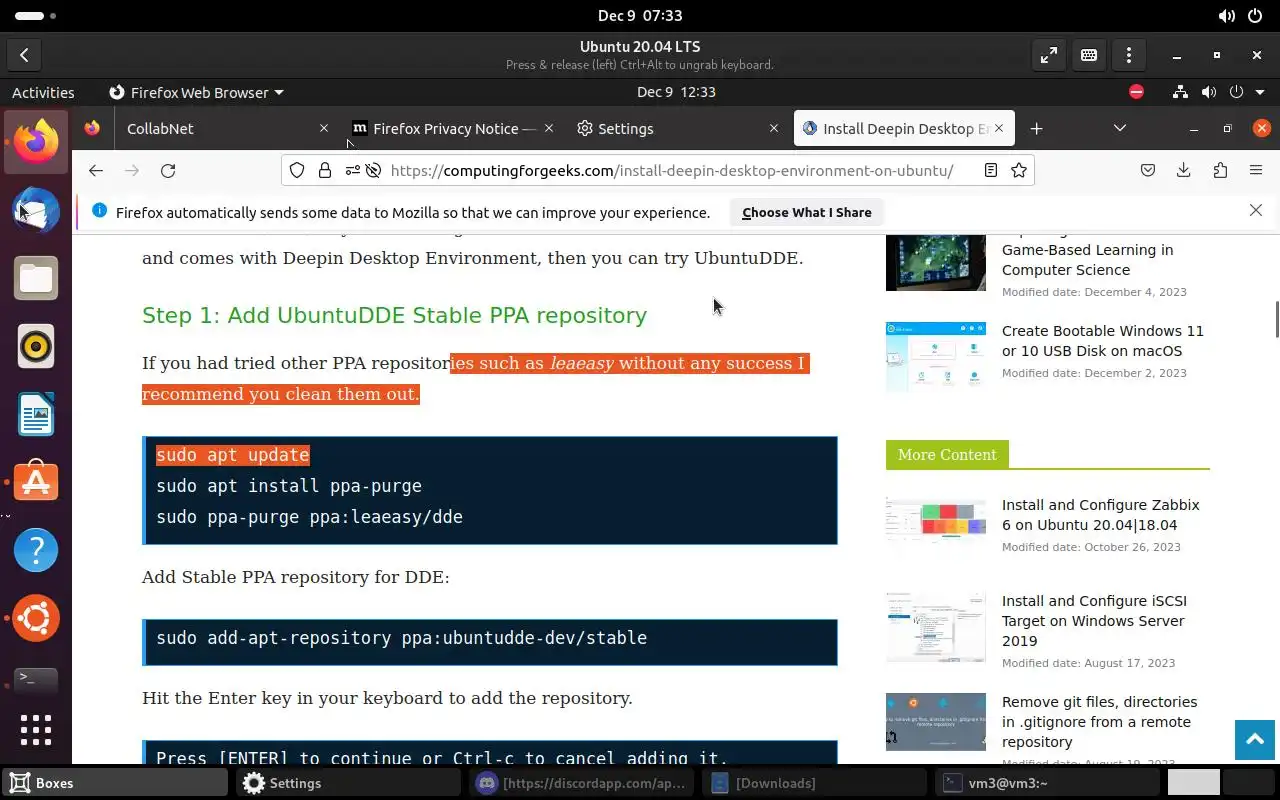Open tracking protection shield panel

[297, 170]
